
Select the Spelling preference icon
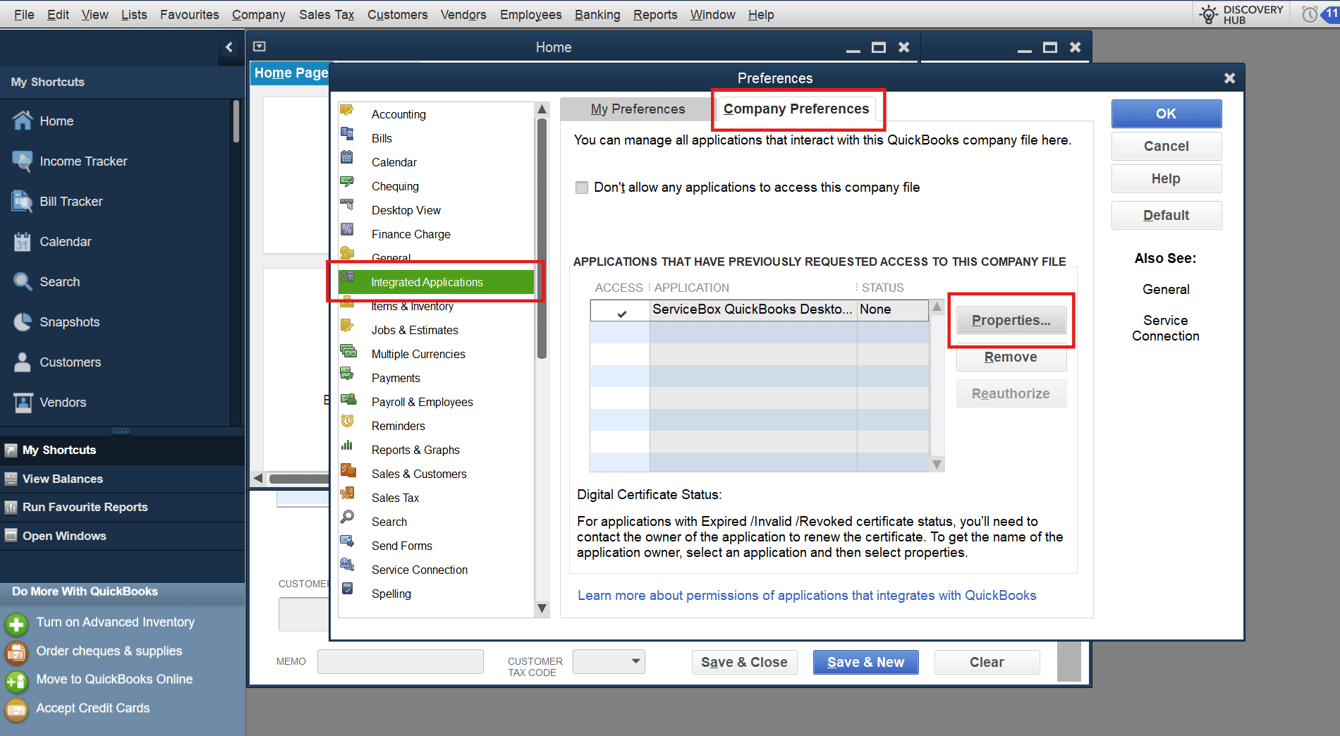click(347, 590)
